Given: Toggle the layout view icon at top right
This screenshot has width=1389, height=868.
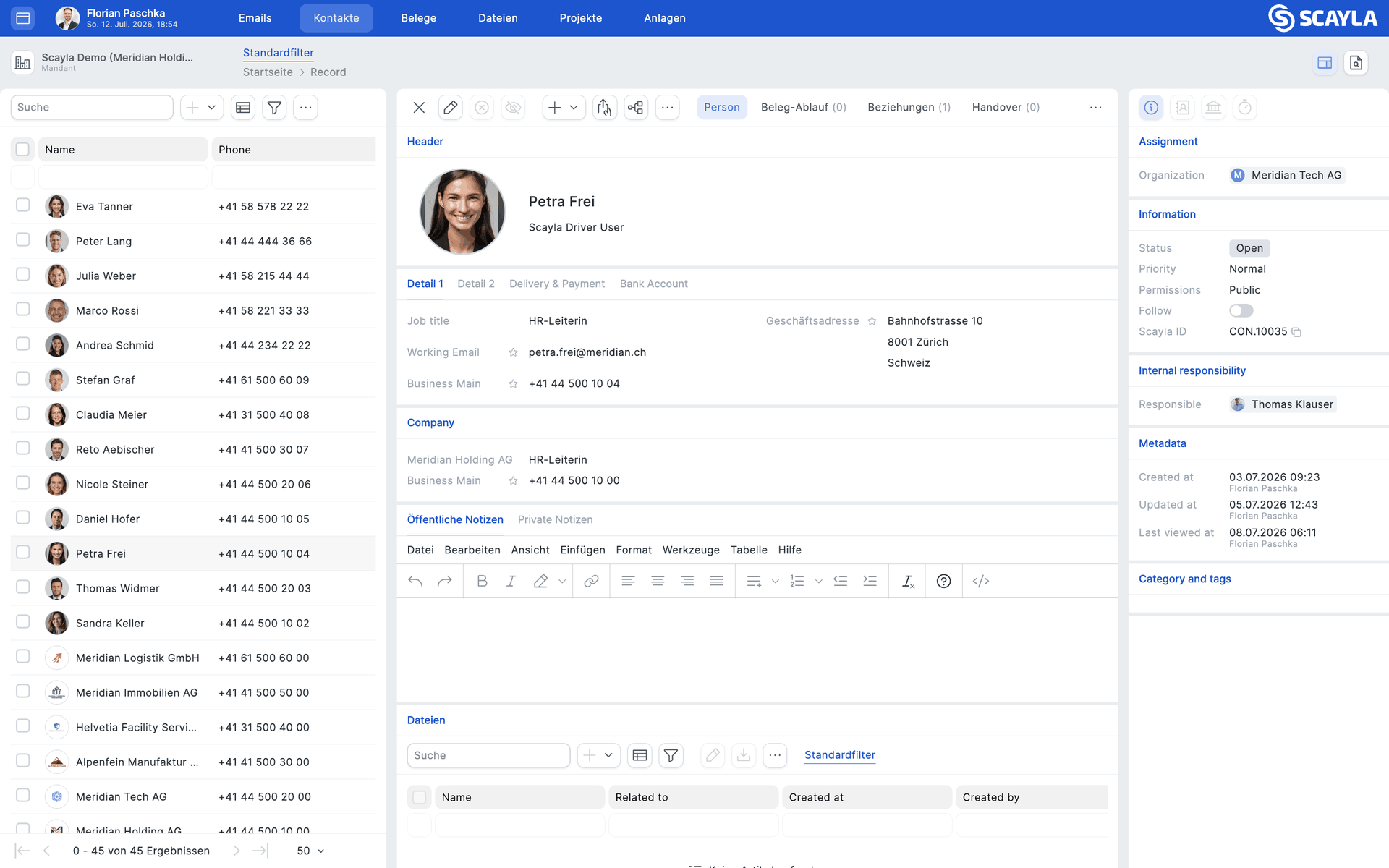Looking at the screenshot, I should [x=1325, y=63].
